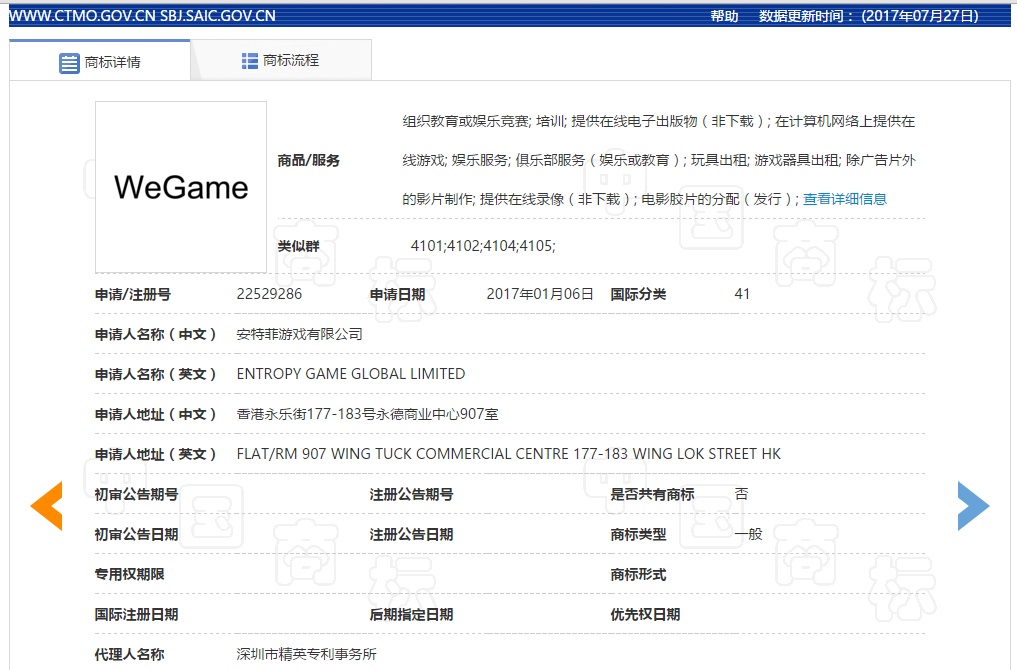Click the 商标详情 tab list icon
This screenshot has height=670, width=1017.
click(x=69, y=62)
